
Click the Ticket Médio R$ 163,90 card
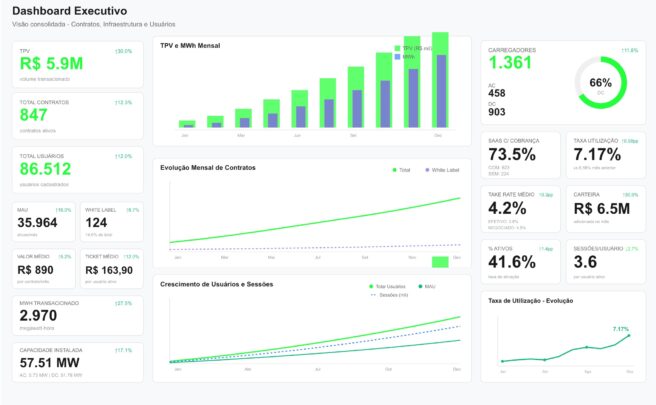pyautogui.click(x=112, y=269)
